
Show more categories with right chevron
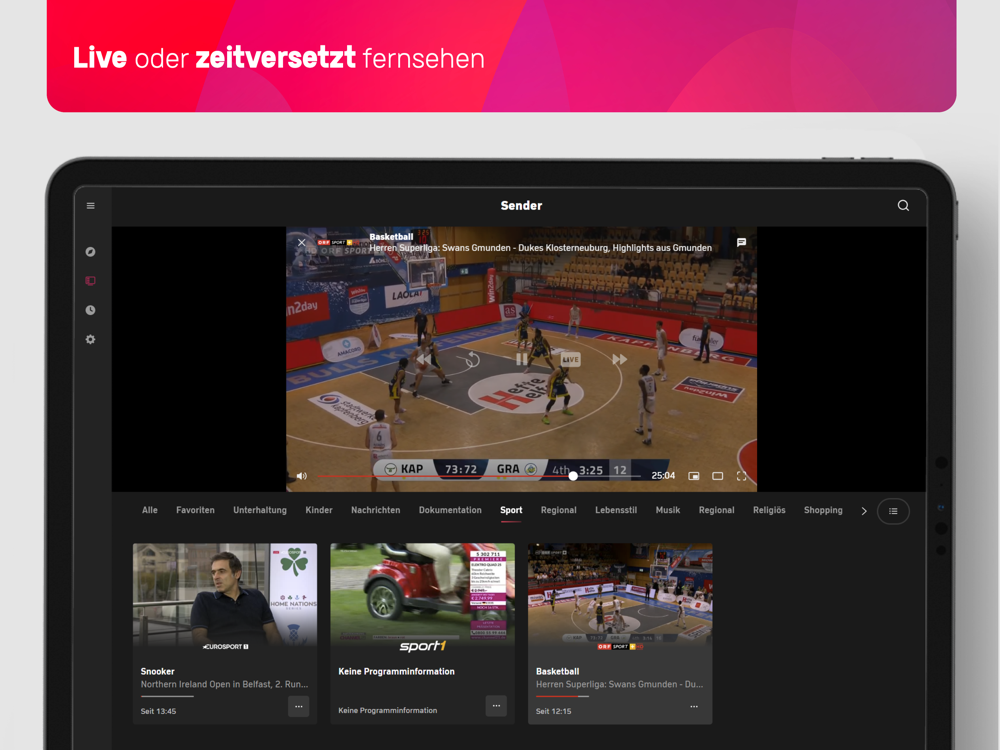click(864, 511)
